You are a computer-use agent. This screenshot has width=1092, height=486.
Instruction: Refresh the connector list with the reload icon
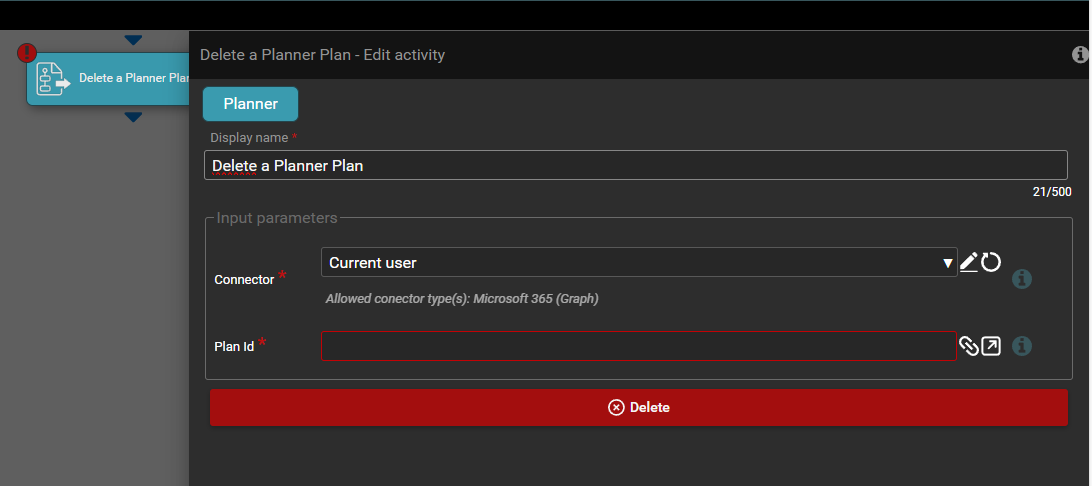[991, 262]
